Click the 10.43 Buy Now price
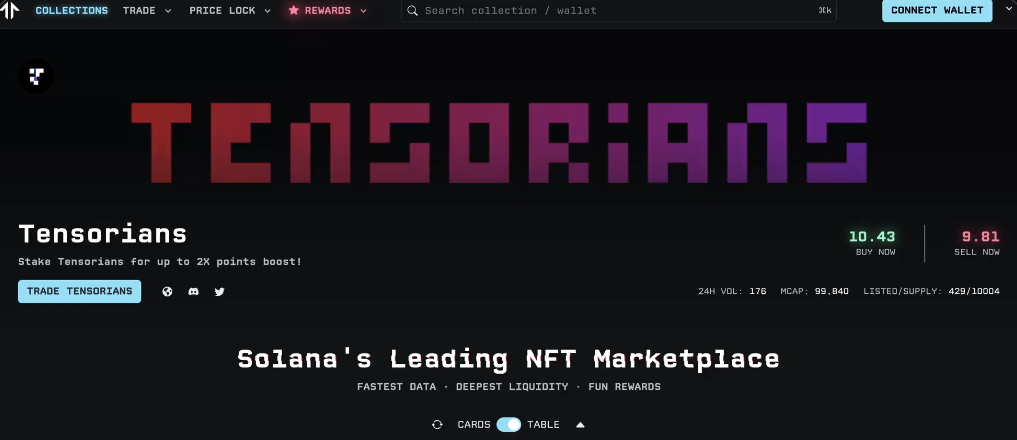Screen dimensions: 1017x440 pos(872,237)
